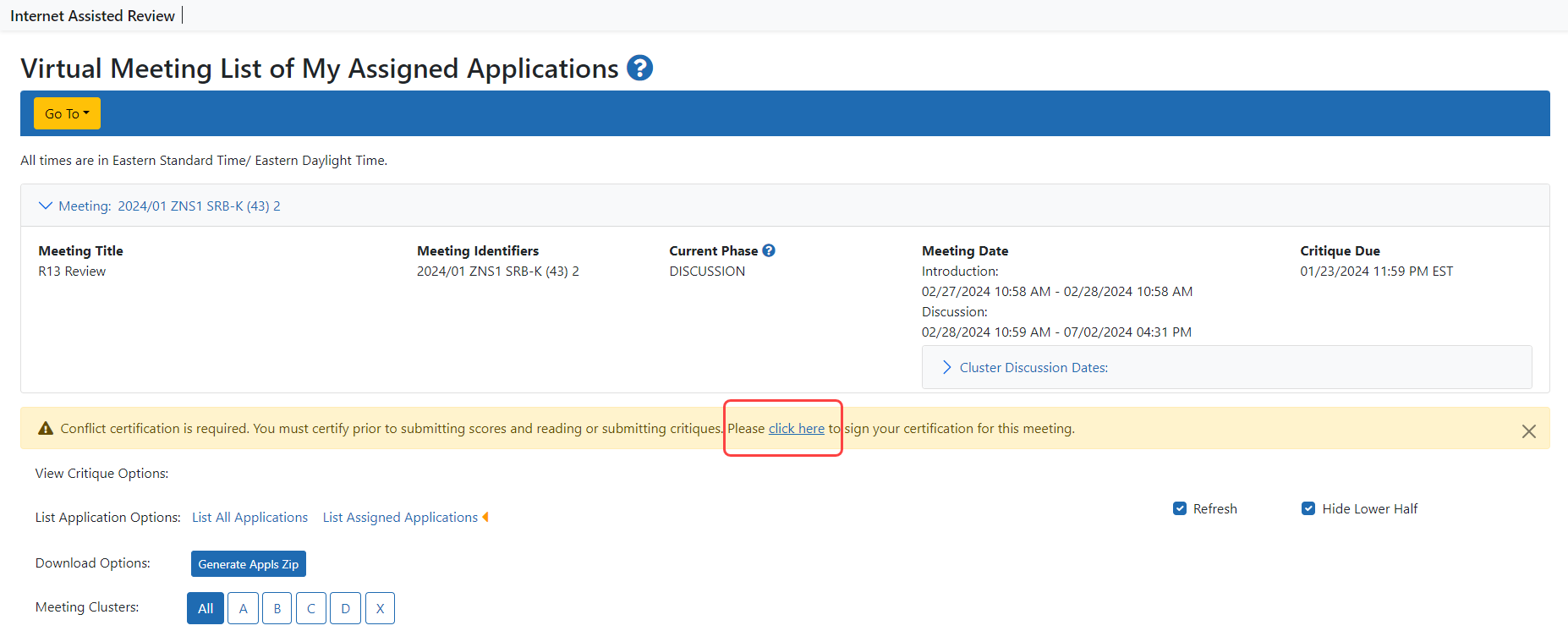Select meeting cluster B
This screenshot has width=1568, height=631.
(277, 608)
